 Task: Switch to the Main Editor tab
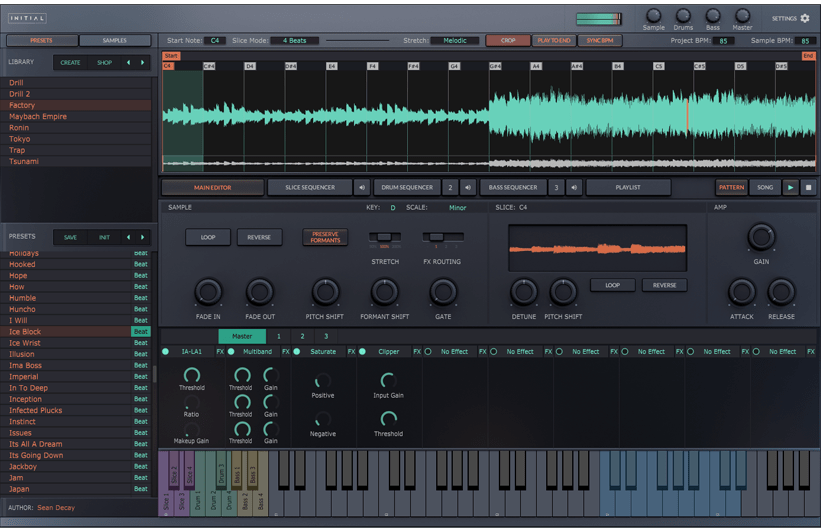213,187
